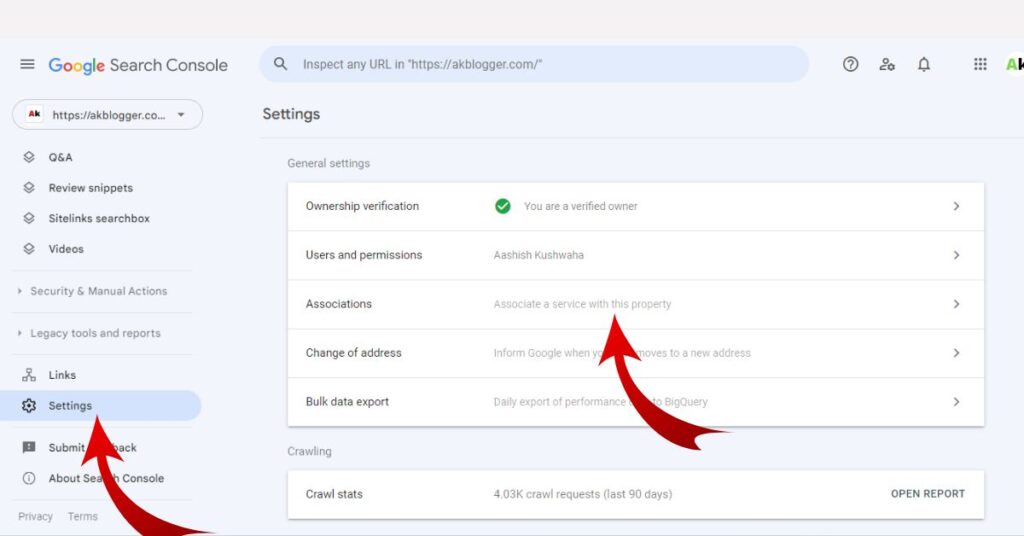
Task: Go to Review snippets report
Action: 90,188
